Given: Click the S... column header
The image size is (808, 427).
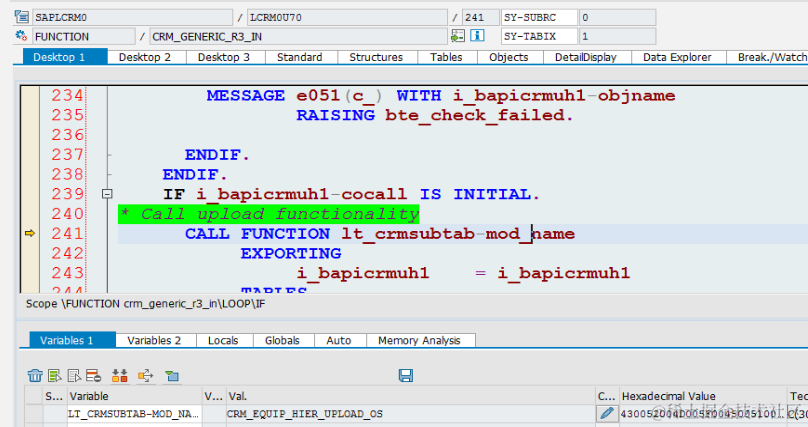Looking at the screenshot, I should tap(55, 396).
